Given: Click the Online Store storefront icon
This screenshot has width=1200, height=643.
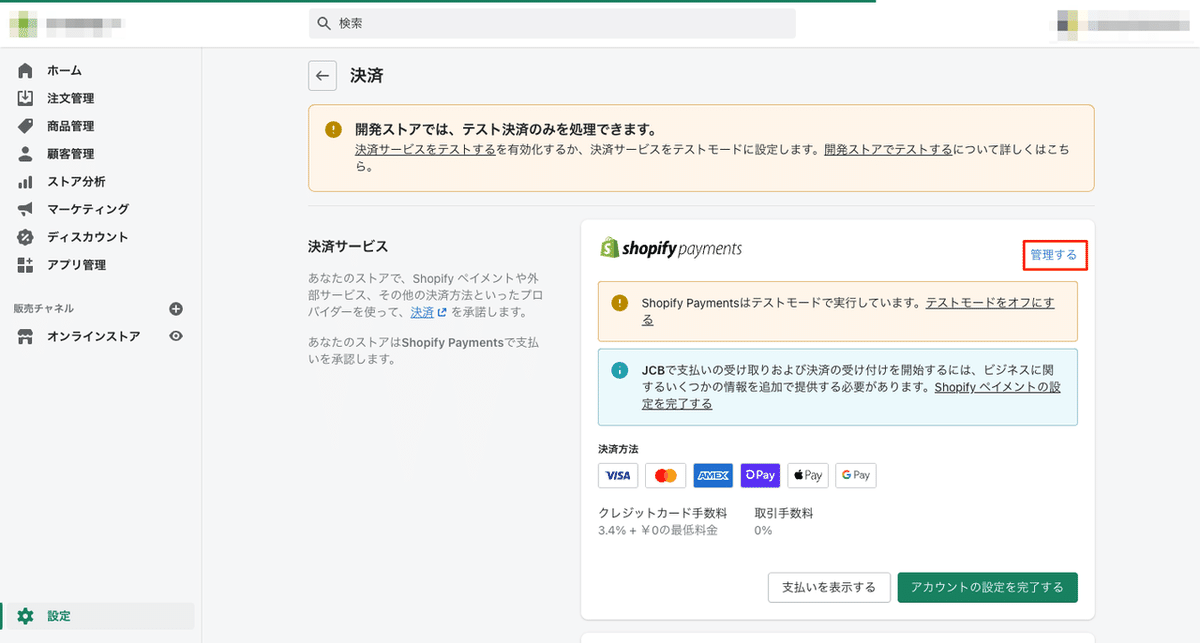Looking at the screenshot, I should point(25,337).
